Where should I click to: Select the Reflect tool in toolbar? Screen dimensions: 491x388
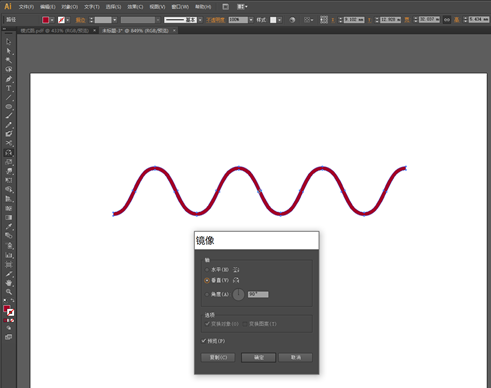pyautogui.click(x=9, y=153)
